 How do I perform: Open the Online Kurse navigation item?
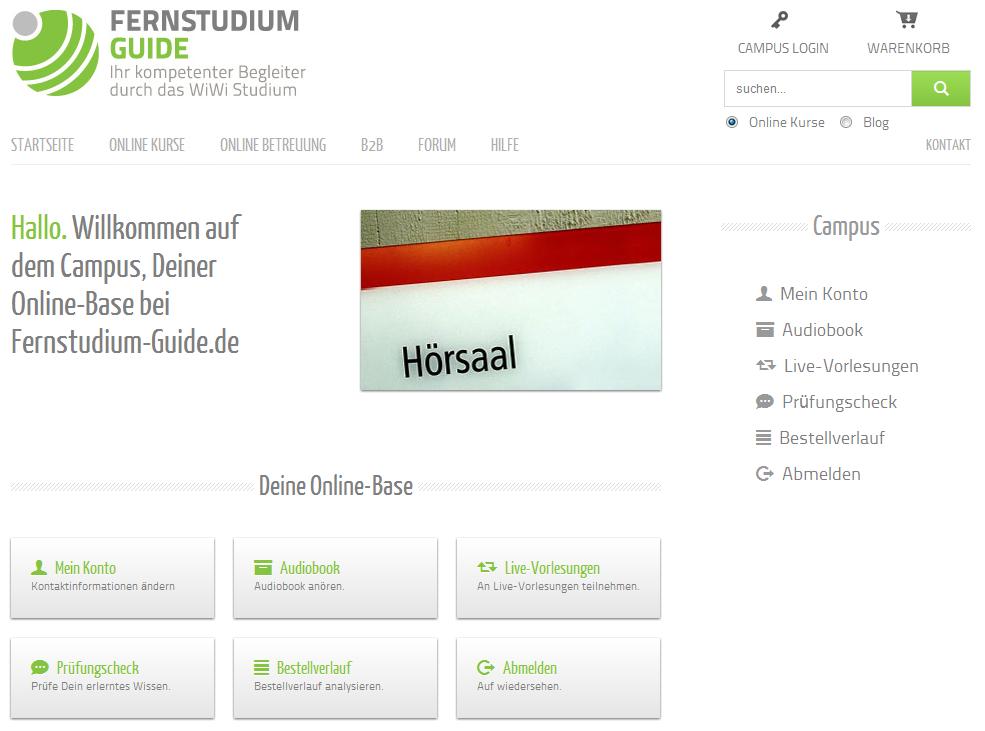147,145
